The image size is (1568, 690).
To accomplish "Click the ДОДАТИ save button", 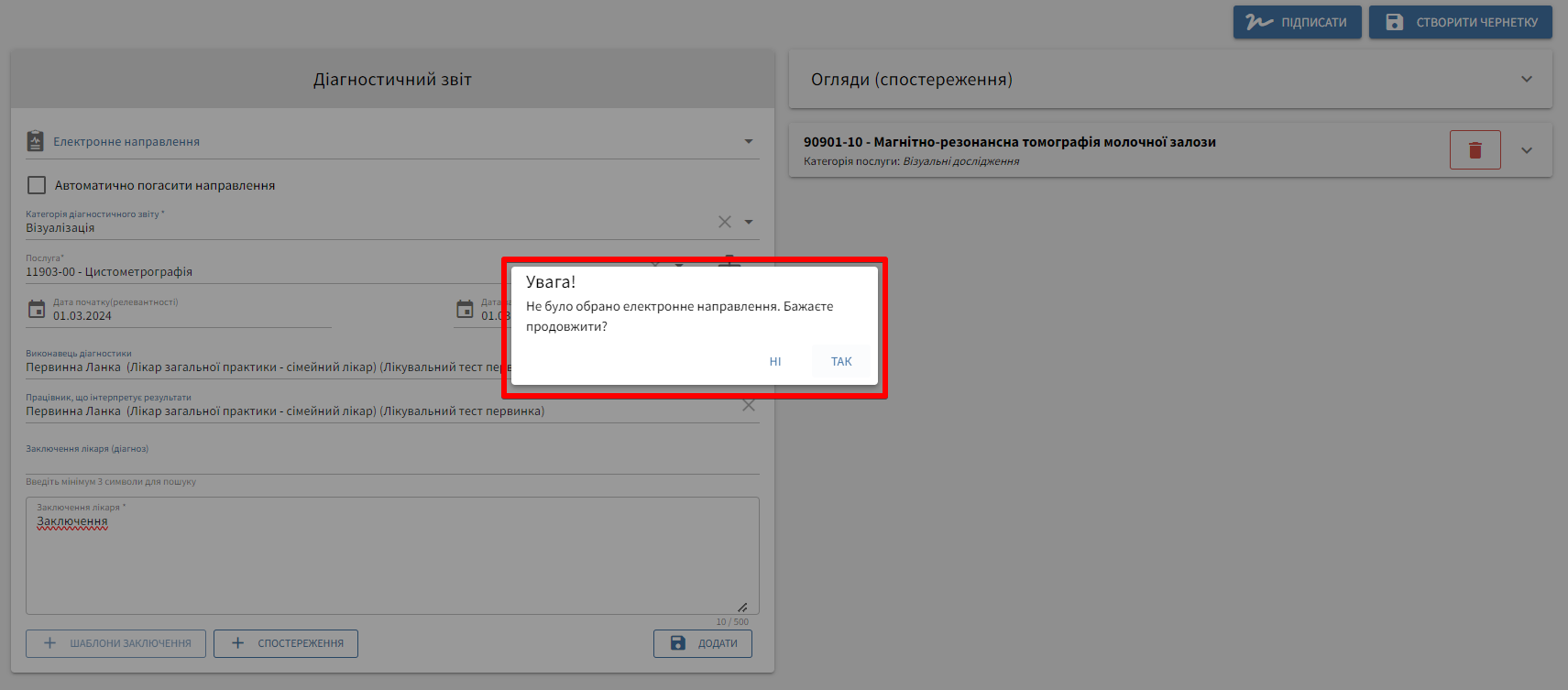I will pos(702,643).
